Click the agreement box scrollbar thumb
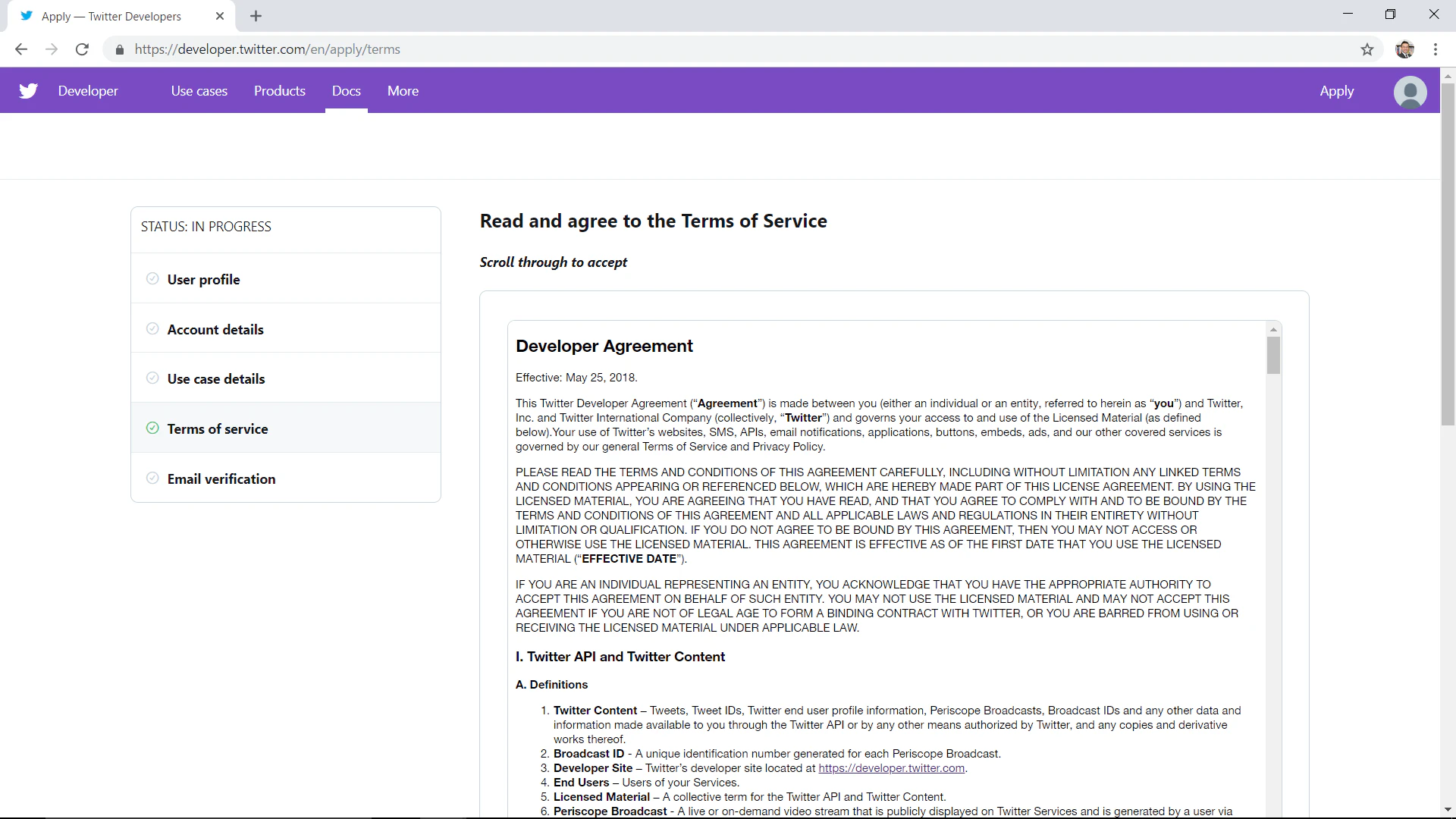Viewport: 1456px width, 819px height. point(1273,355)
